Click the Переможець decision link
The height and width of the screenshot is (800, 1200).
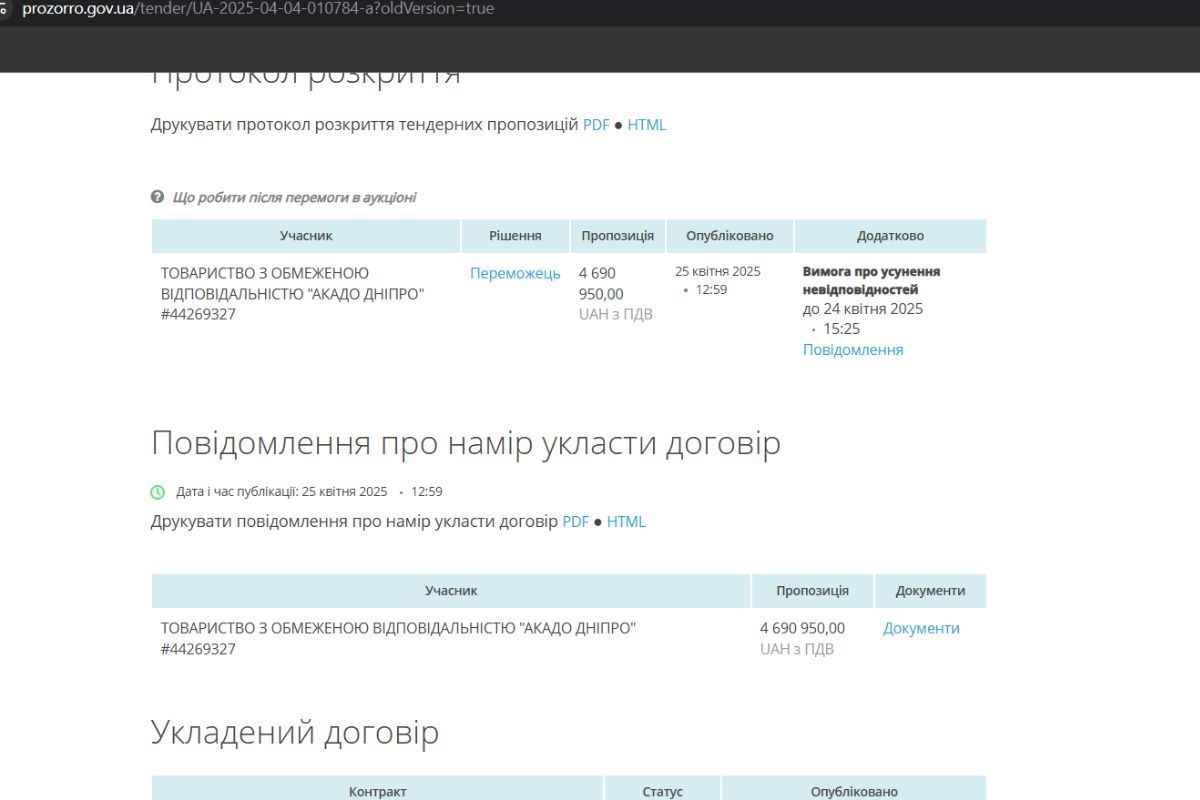pos(514,272)
